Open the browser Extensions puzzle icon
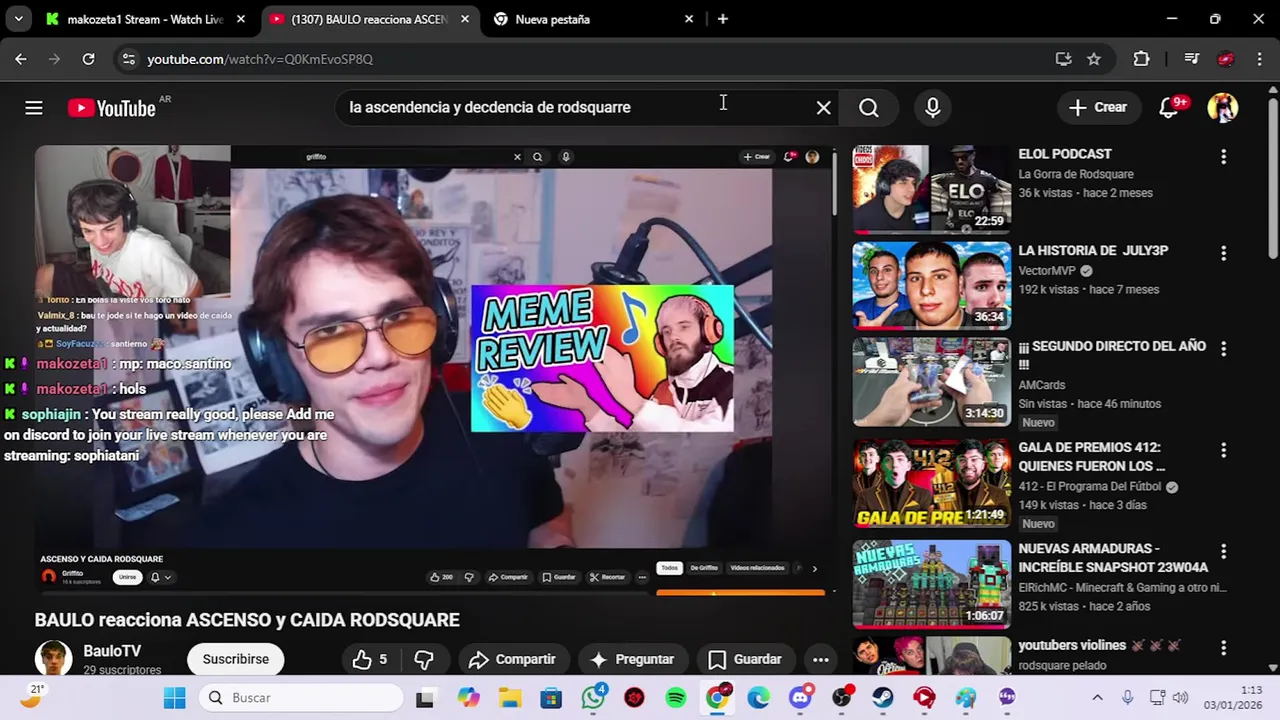This screenshot has height=720, width=1280. [1141, 59]
